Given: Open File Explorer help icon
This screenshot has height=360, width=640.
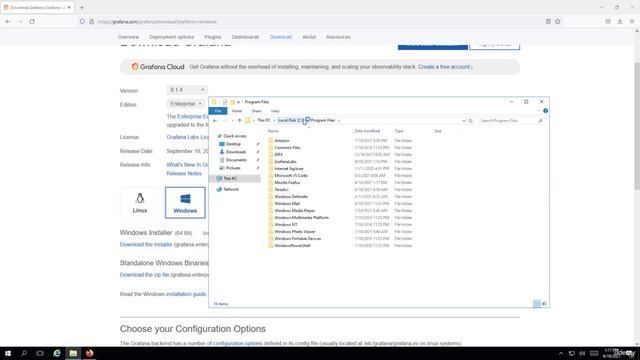Looking at the screenshot, I should (x=545, y=111).
